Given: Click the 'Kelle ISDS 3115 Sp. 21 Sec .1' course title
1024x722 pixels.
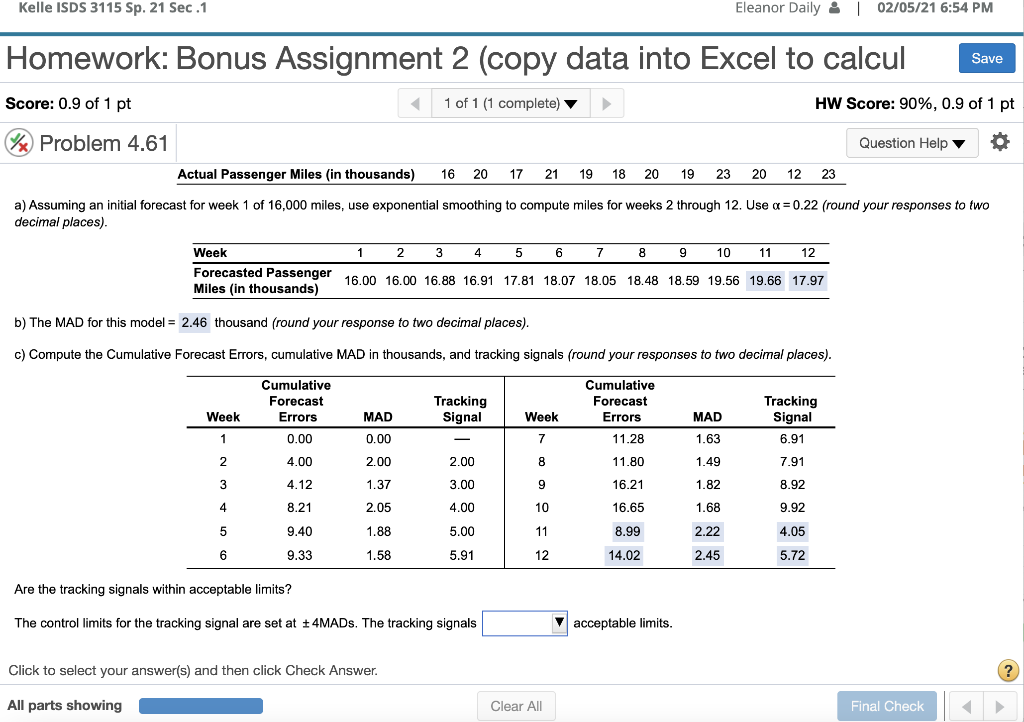Looking at the screenshot, I should pos(112,8).
